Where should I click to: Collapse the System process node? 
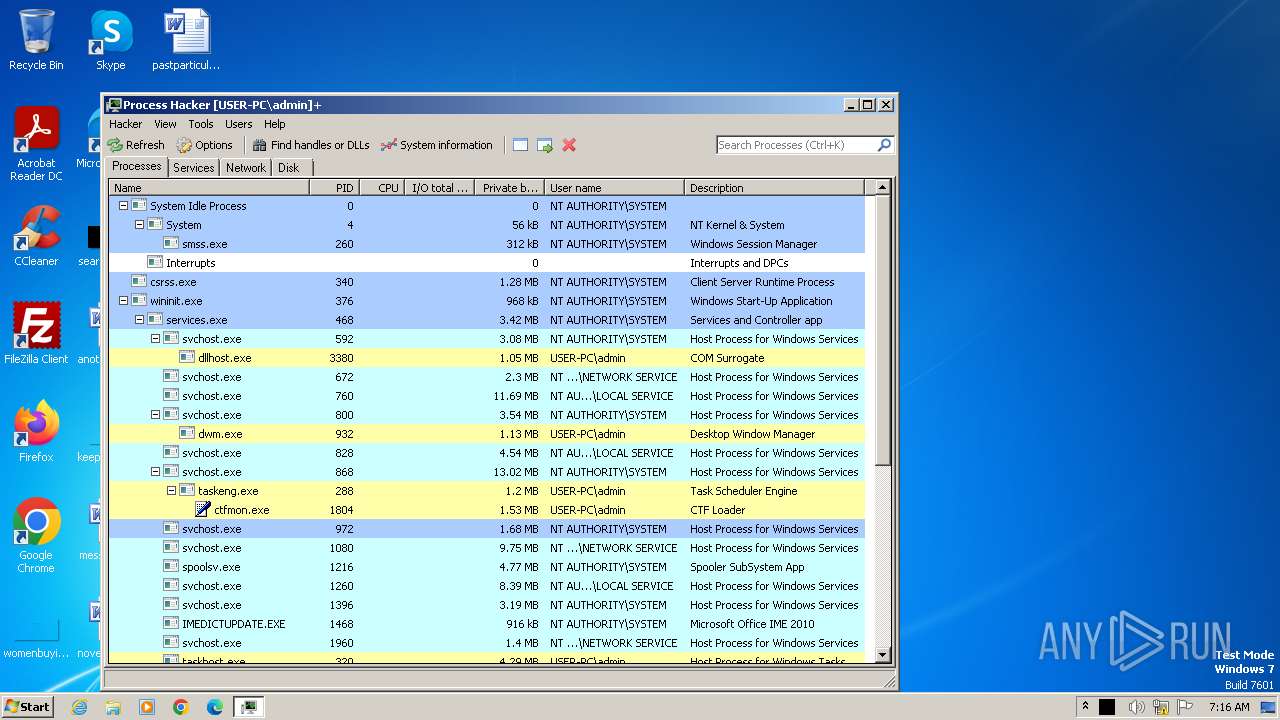click(x=139, y=225)
